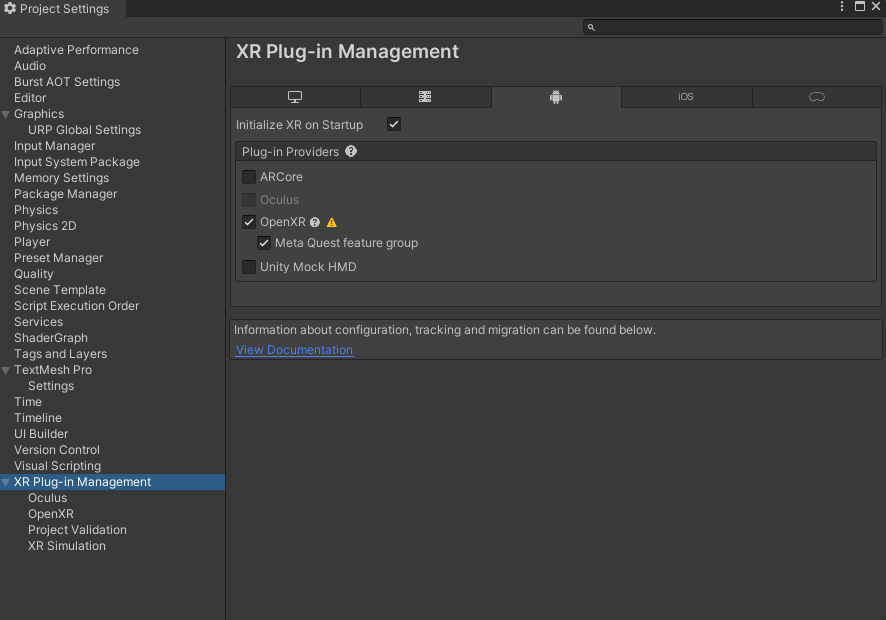Select the VR headset platform icon tab
Image resolution: width=886 pixels, height=620 pixels.
tap(816, 97)
